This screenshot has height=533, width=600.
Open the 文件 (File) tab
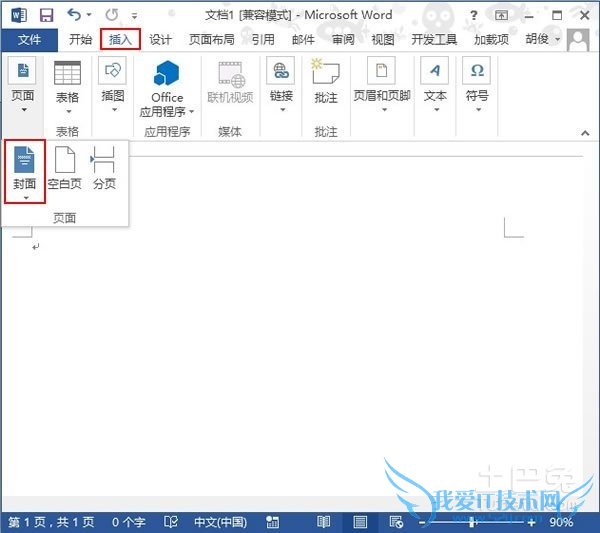(x=29, y=39)
